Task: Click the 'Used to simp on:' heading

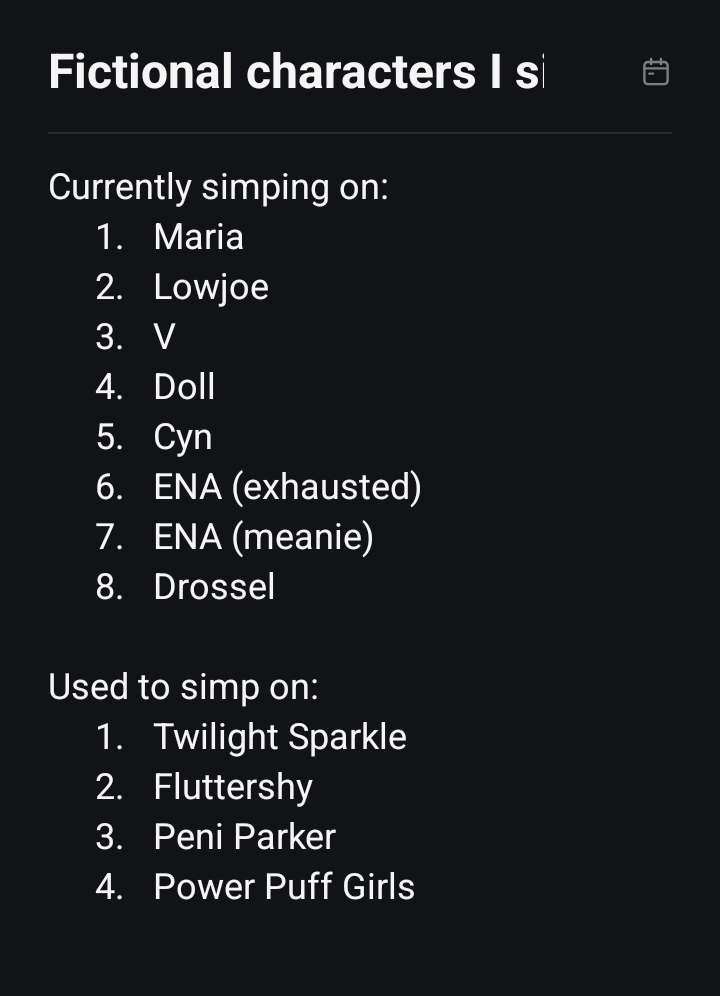Action: 183,687
